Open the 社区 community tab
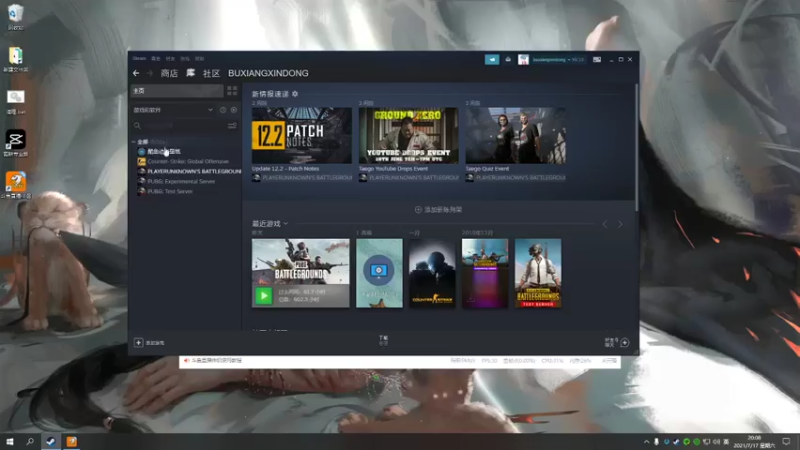This screenshot has width=800, height=450. 211,73
